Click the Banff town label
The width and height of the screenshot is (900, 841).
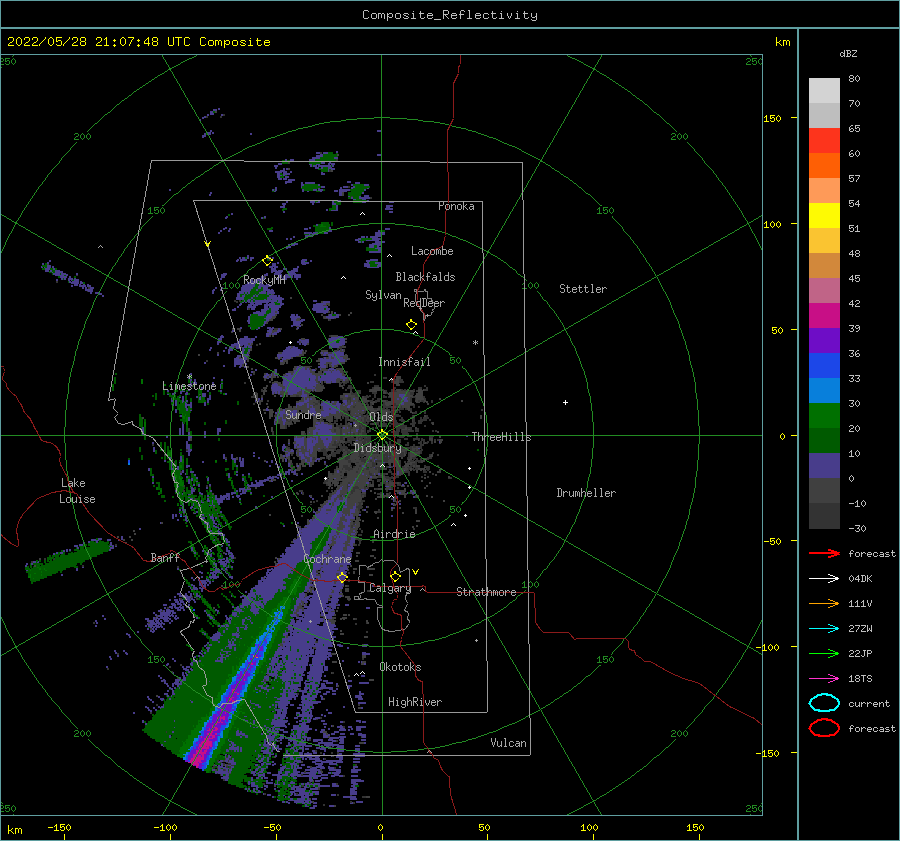pyautogui.click(x=165, y=557)
